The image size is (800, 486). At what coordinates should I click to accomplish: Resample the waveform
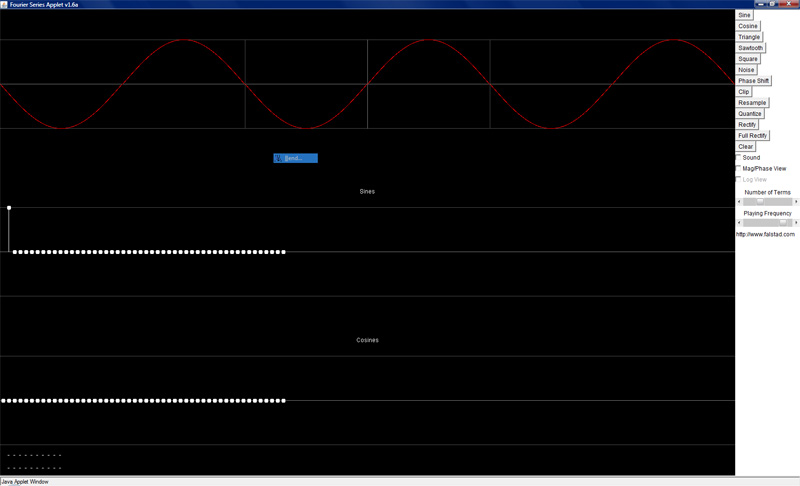752,103
